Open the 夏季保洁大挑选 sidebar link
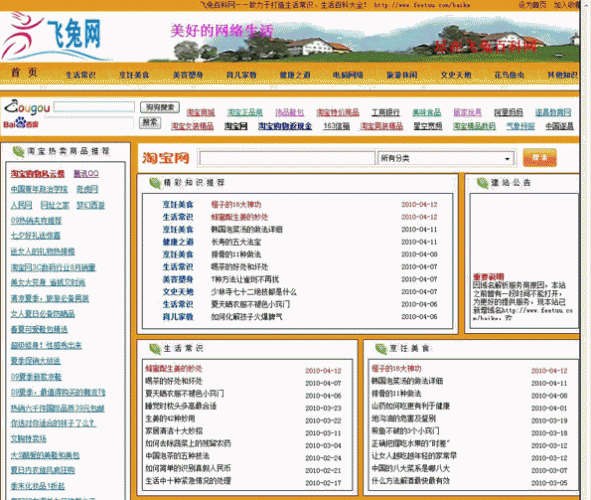Viewport: 591px width, 500px height. [35, 361]
